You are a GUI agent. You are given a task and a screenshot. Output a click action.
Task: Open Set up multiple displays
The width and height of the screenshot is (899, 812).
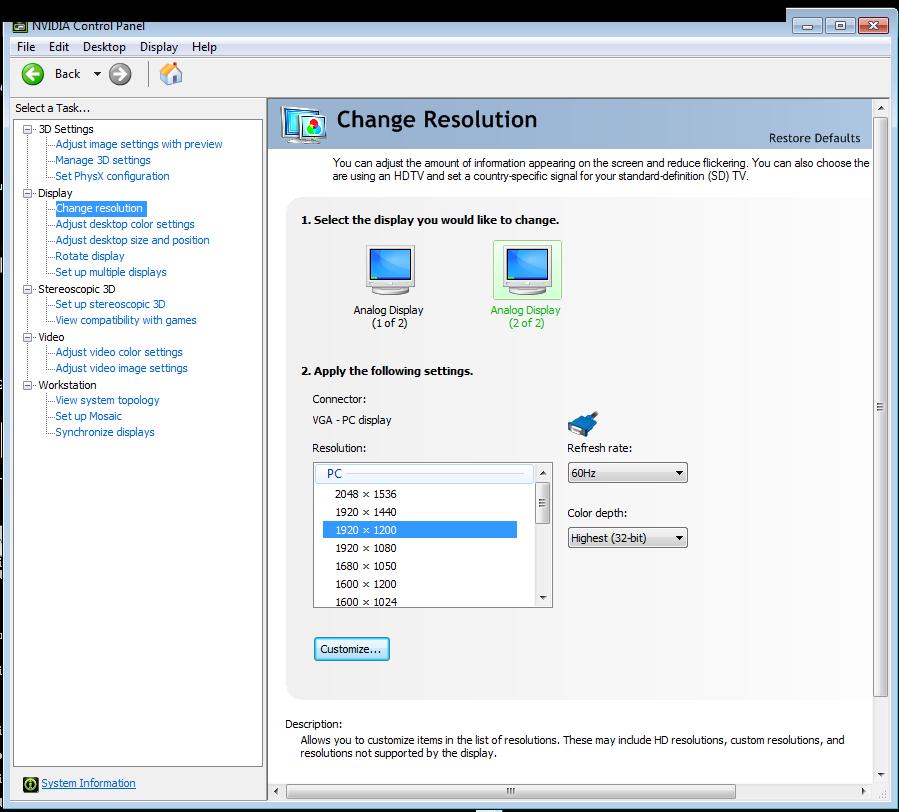pyautogui.click(x=111, y=272)
